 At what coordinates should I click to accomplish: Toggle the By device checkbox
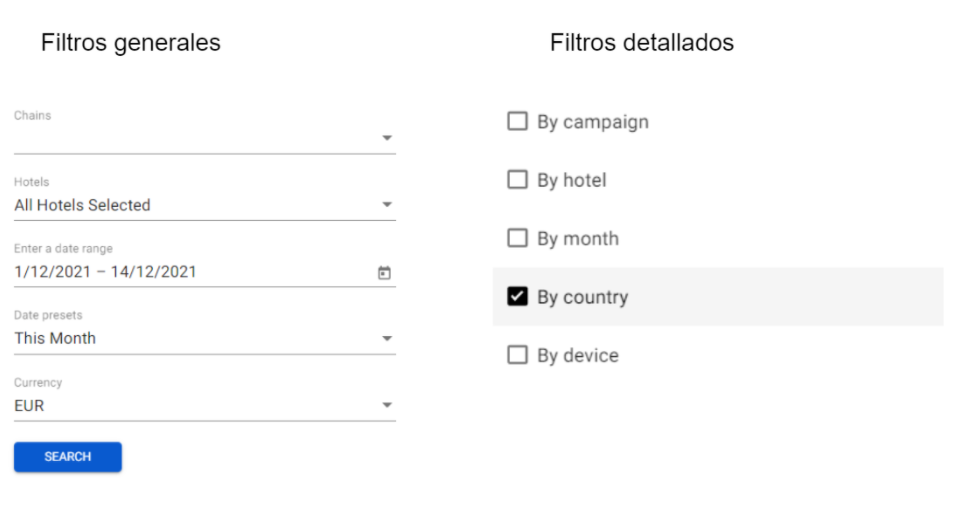point(517,355)
